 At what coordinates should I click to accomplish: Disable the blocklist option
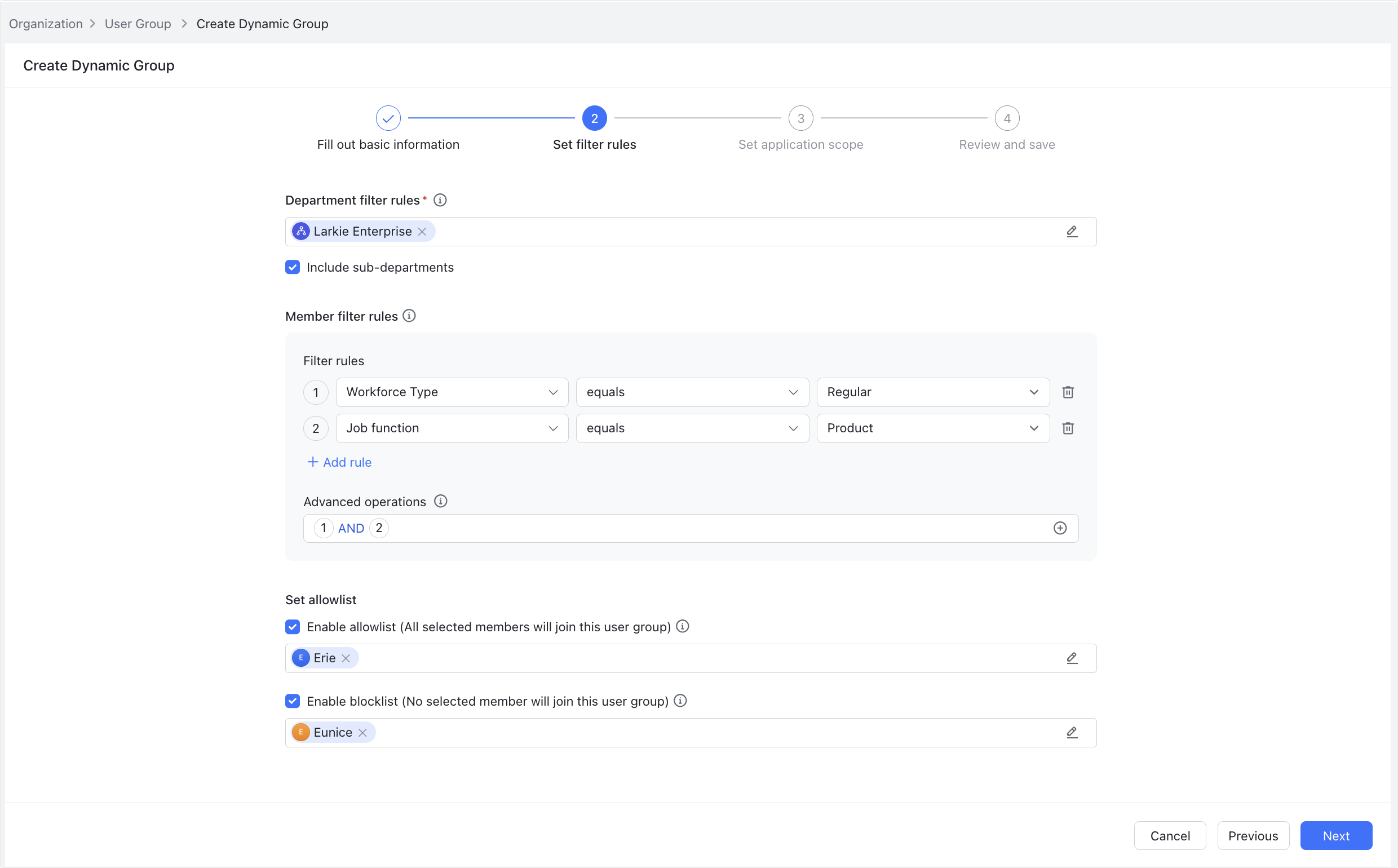(x=293, y=701)
